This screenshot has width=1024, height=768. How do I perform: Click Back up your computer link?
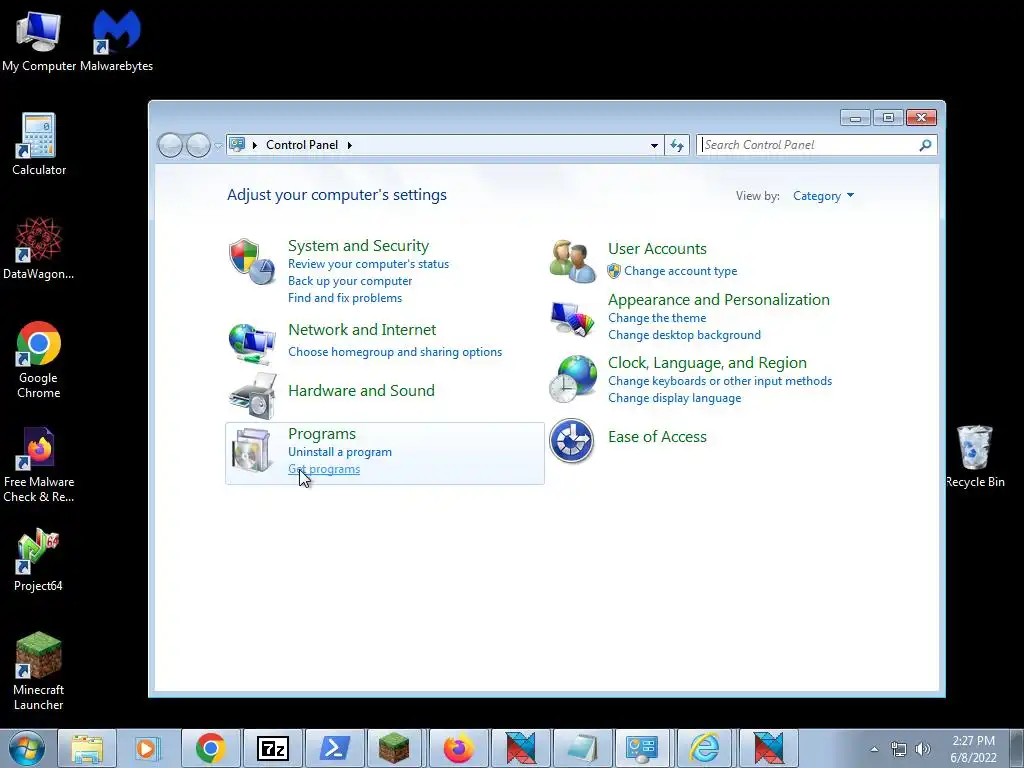(350, 281)
